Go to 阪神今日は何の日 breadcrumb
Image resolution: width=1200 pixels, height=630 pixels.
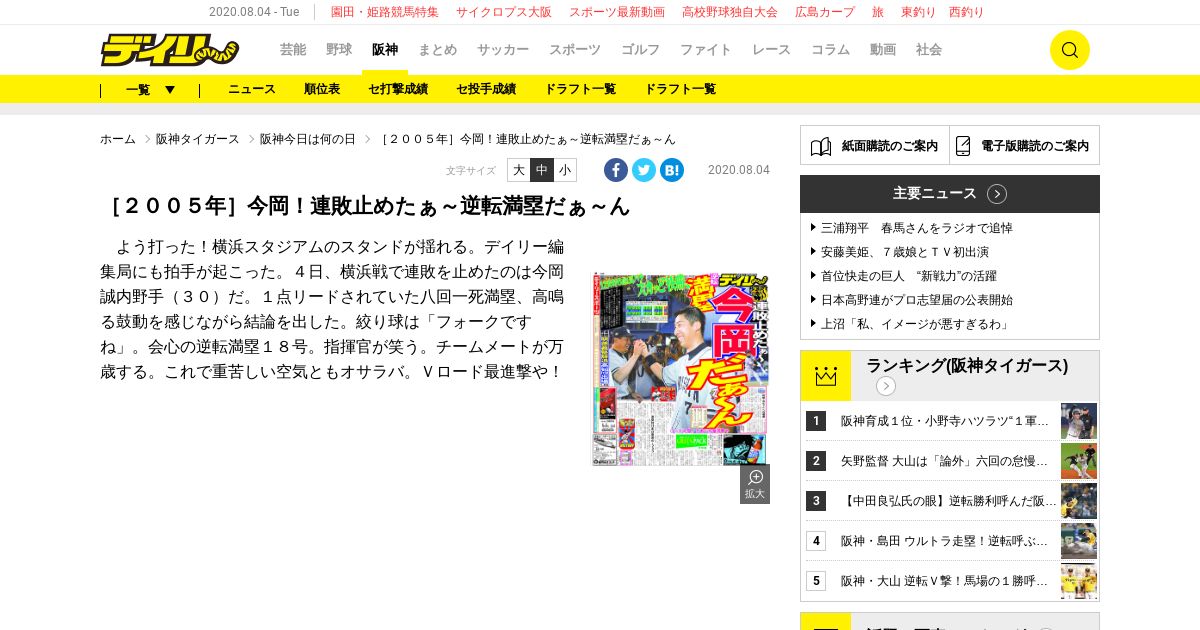coord(308,139)
